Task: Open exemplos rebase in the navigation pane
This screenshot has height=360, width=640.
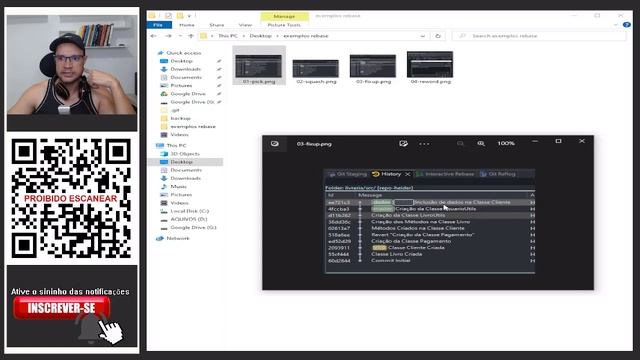Action: 193,127
